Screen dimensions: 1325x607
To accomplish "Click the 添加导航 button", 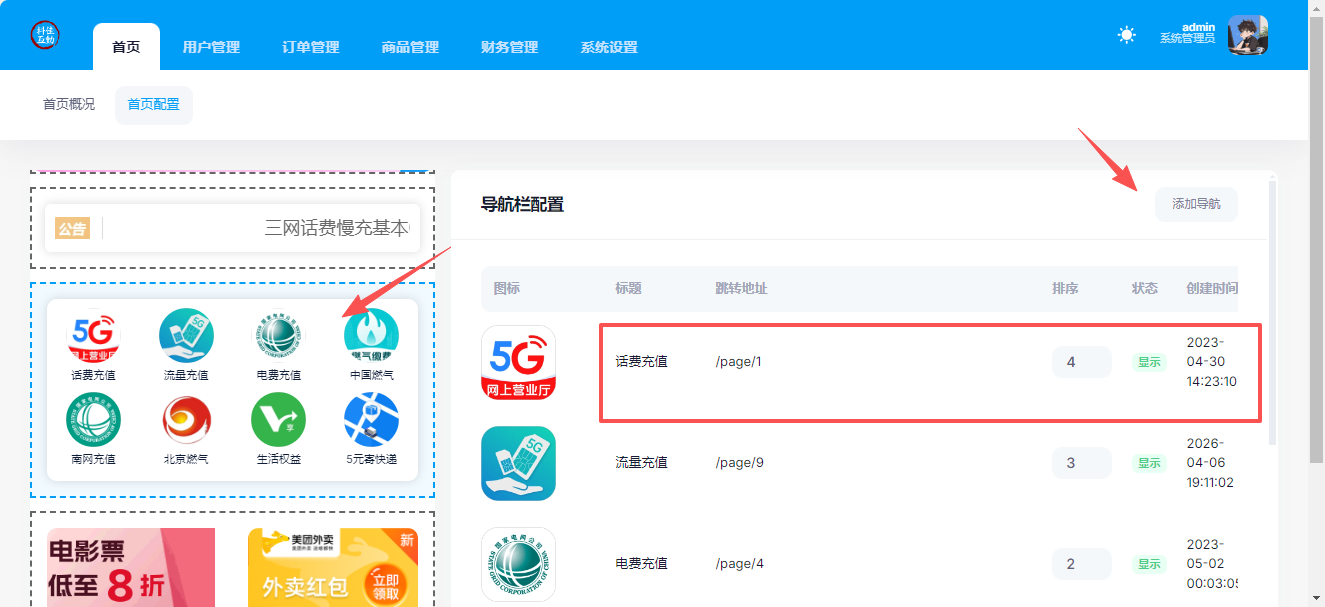I will tap(1196, 203).
